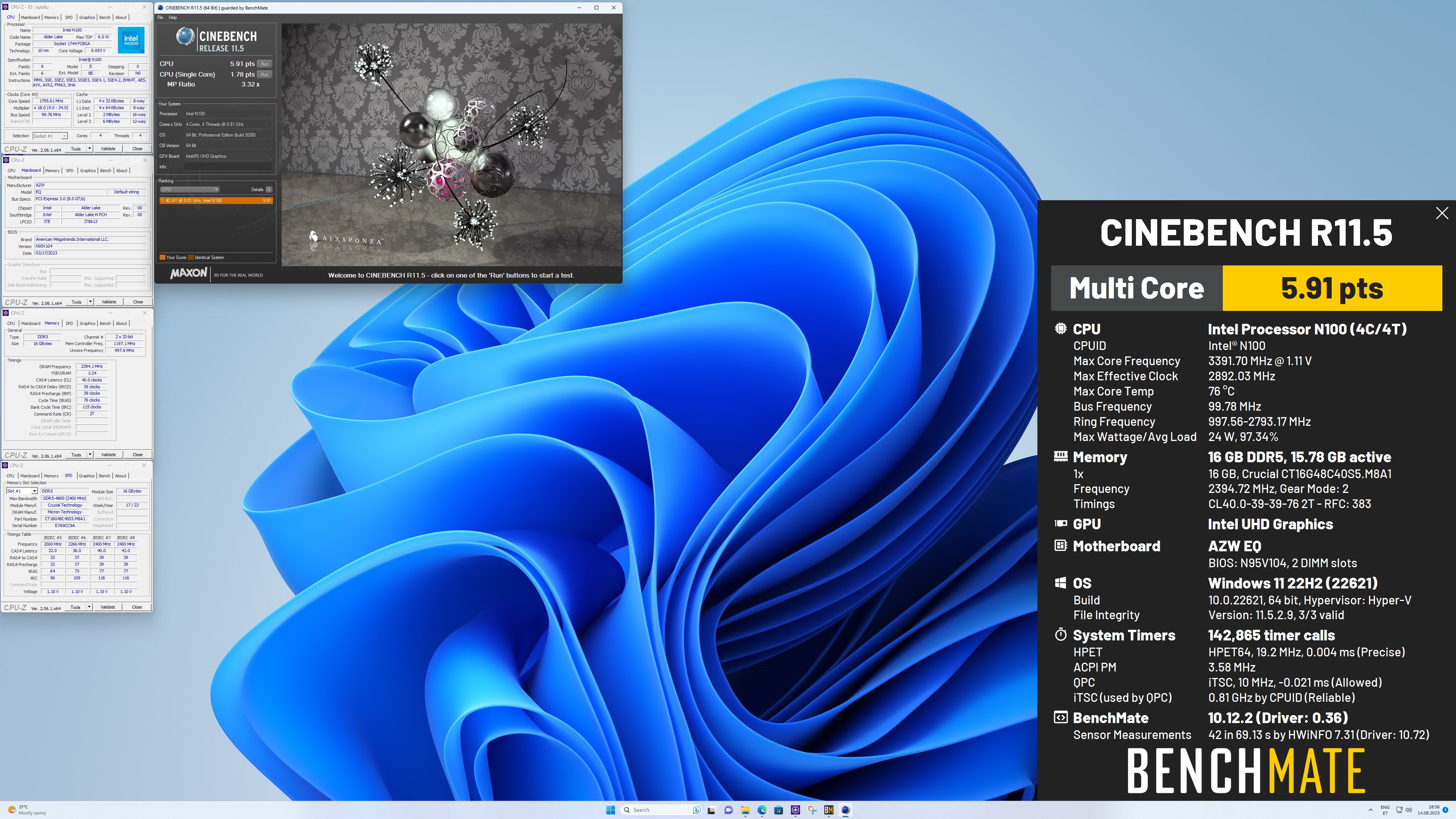Open SPD tab in Memory CPU-Z window
The image size is (1456, 819).
tap(69, 323)
